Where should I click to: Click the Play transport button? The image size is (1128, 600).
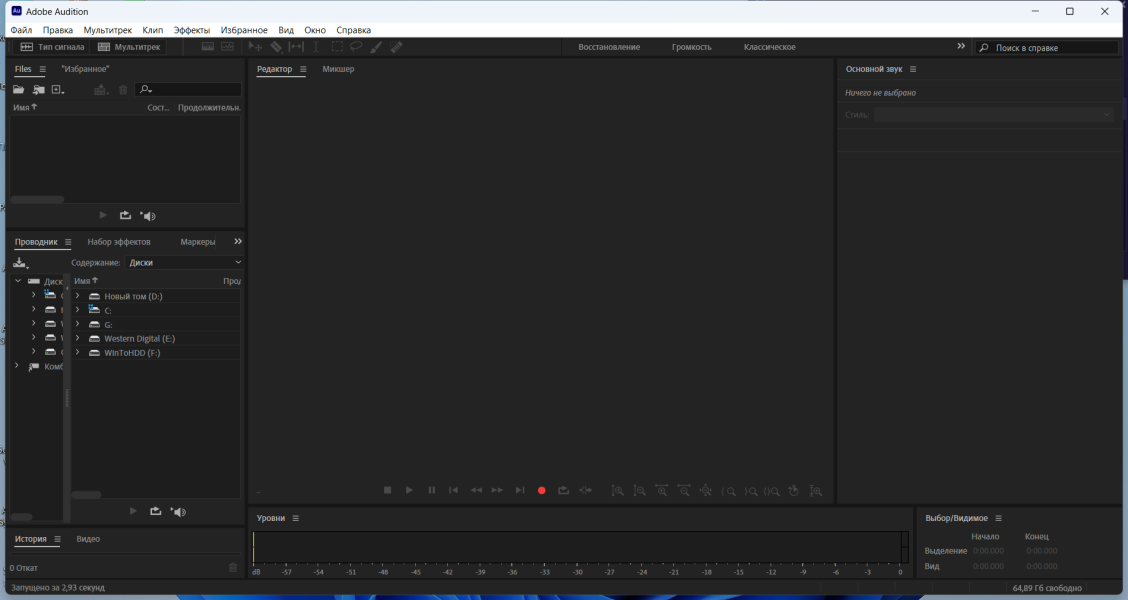409,490
